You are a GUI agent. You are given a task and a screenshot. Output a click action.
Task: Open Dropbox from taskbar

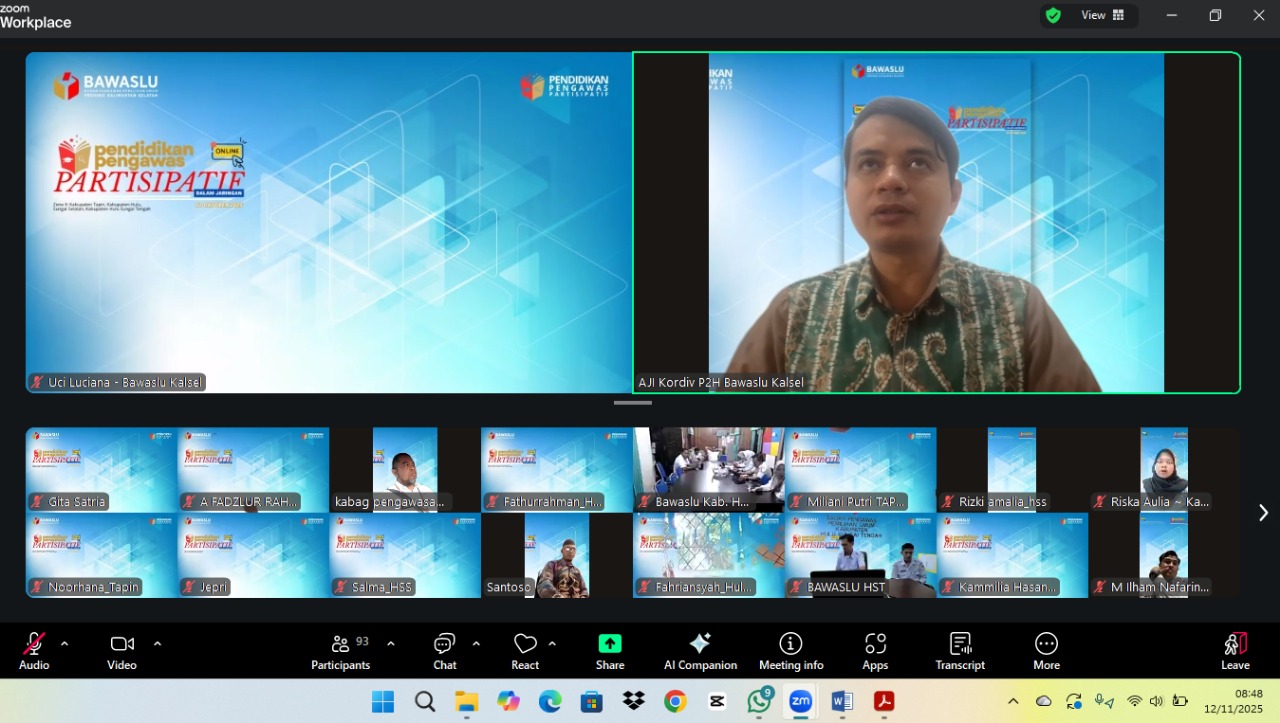(x=633, y=702)
